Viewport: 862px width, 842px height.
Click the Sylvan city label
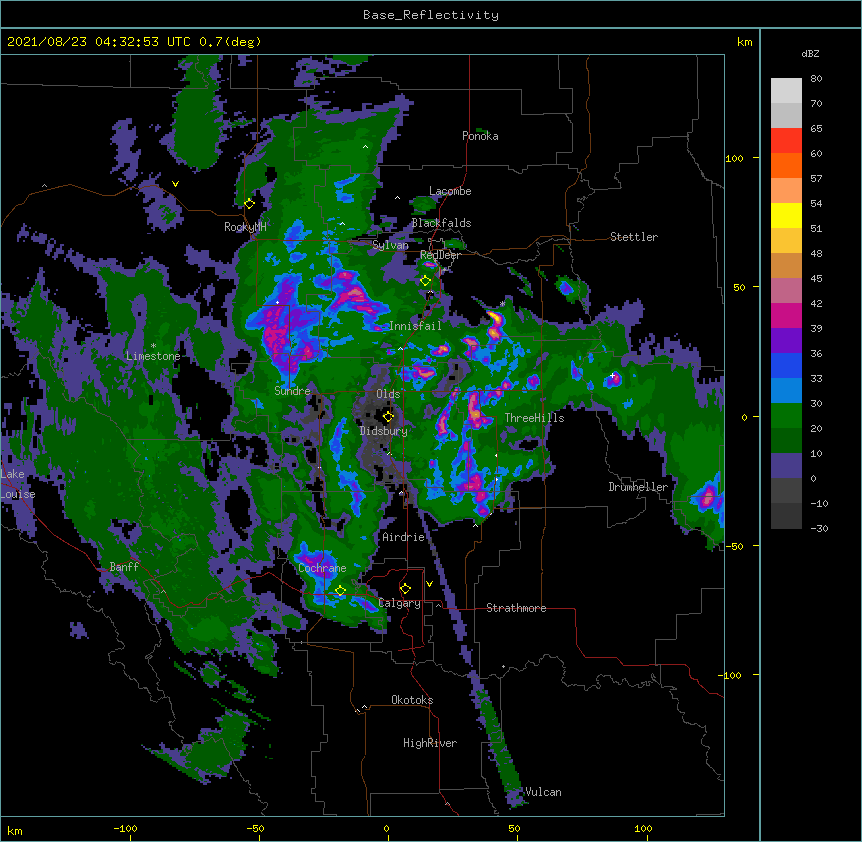coord(390,245)
